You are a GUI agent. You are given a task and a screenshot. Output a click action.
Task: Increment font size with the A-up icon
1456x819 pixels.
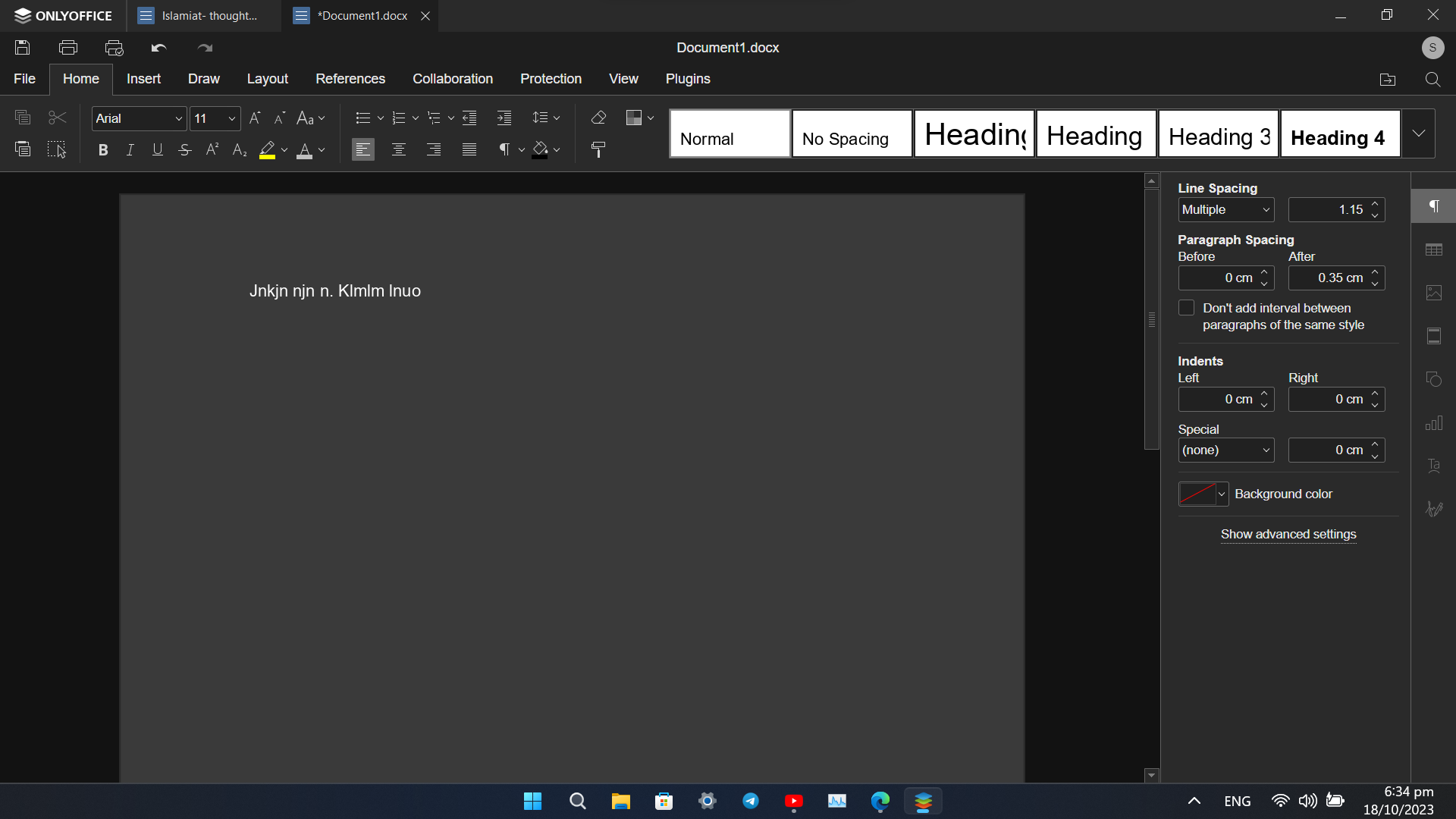coord(255,118)
